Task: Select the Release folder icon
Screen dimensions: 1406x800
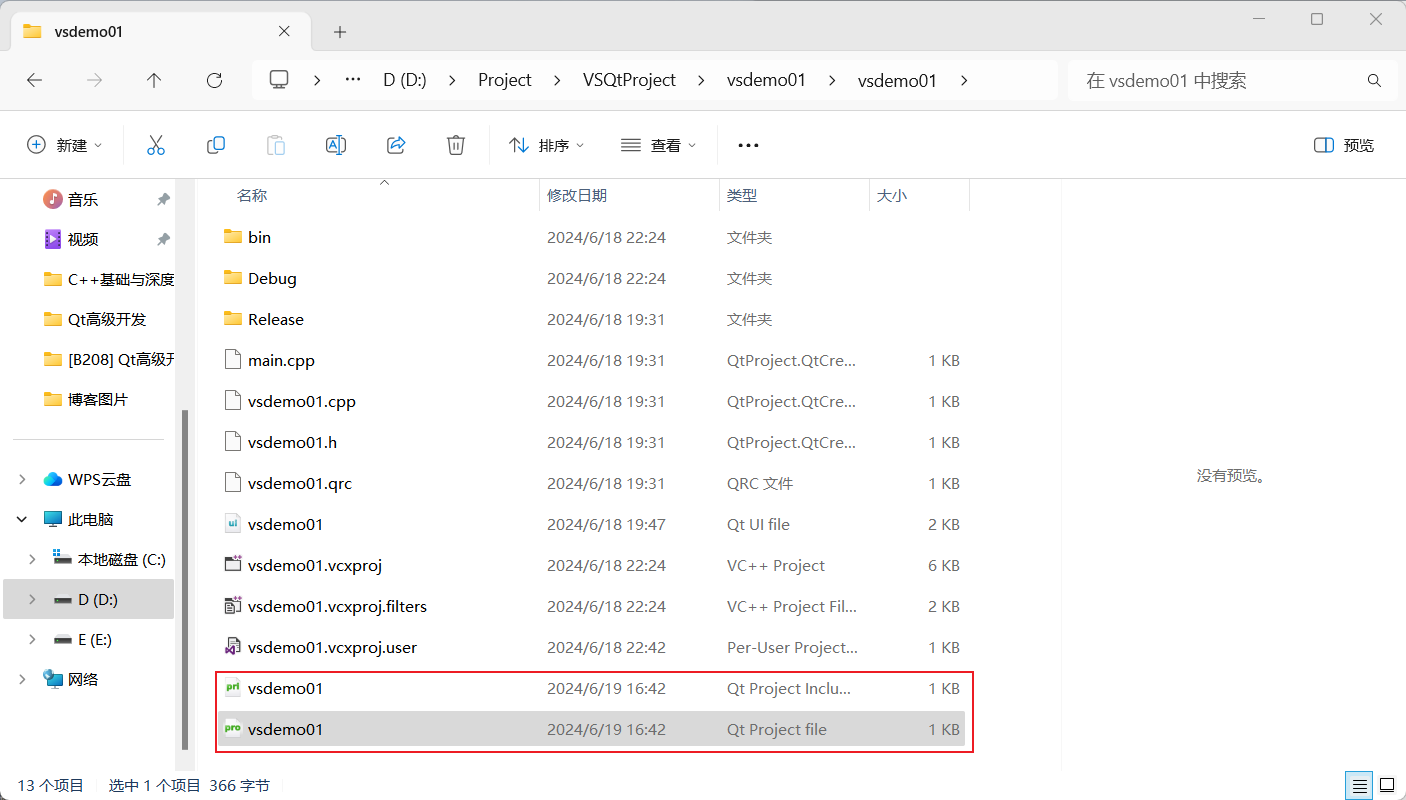Action: pyautogui.click(x=233, y=319)
